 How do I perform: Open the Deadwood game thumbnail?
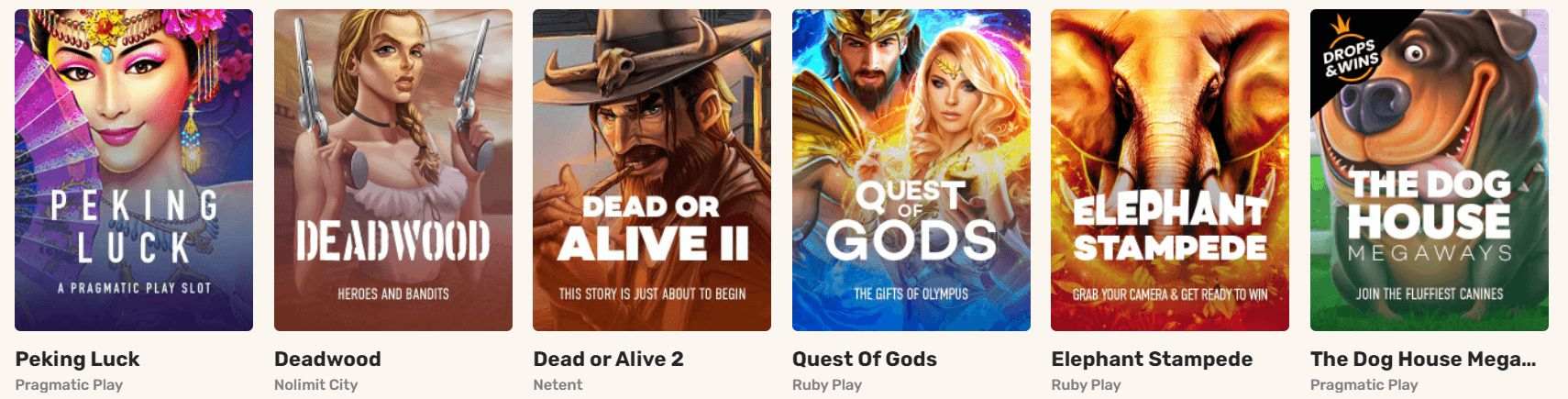pyautogui.click(x=393, y=170)
